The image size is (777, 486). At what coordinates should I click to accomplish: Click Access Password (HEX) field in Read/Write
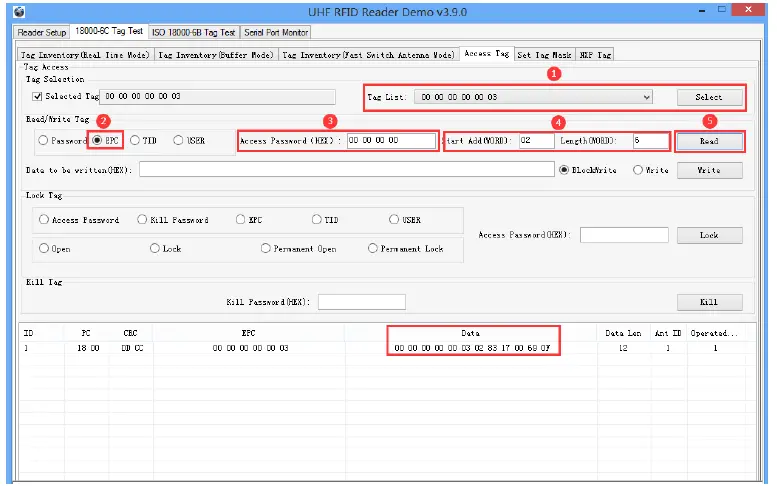point(391,141)
